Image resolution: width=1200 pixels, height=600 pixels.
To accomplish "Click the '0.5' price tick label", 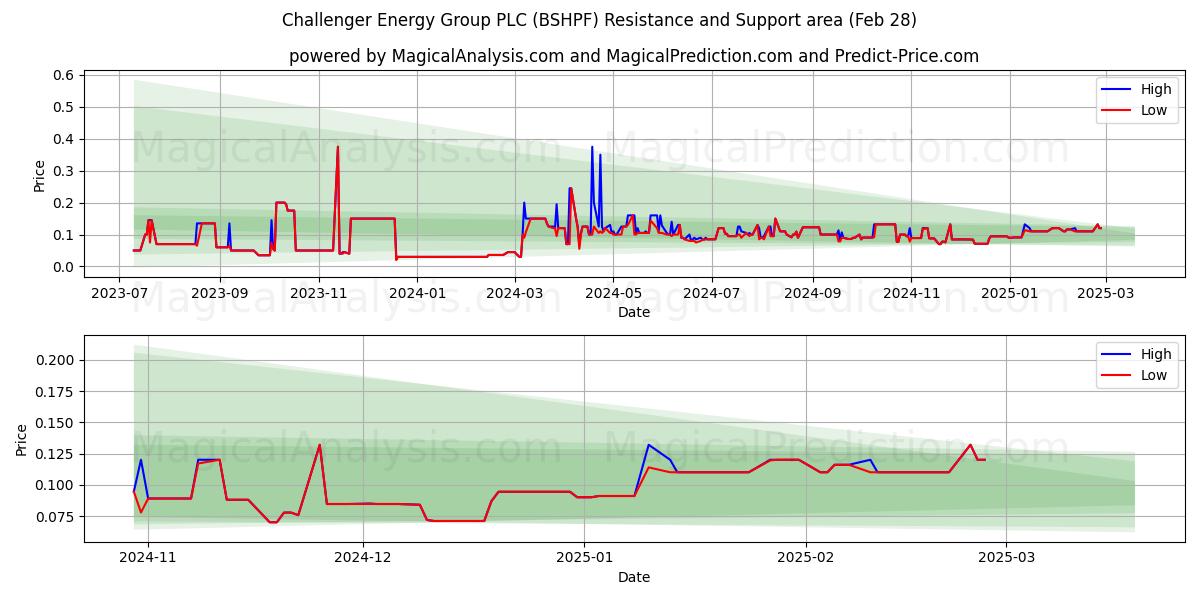I will point(64,108).
